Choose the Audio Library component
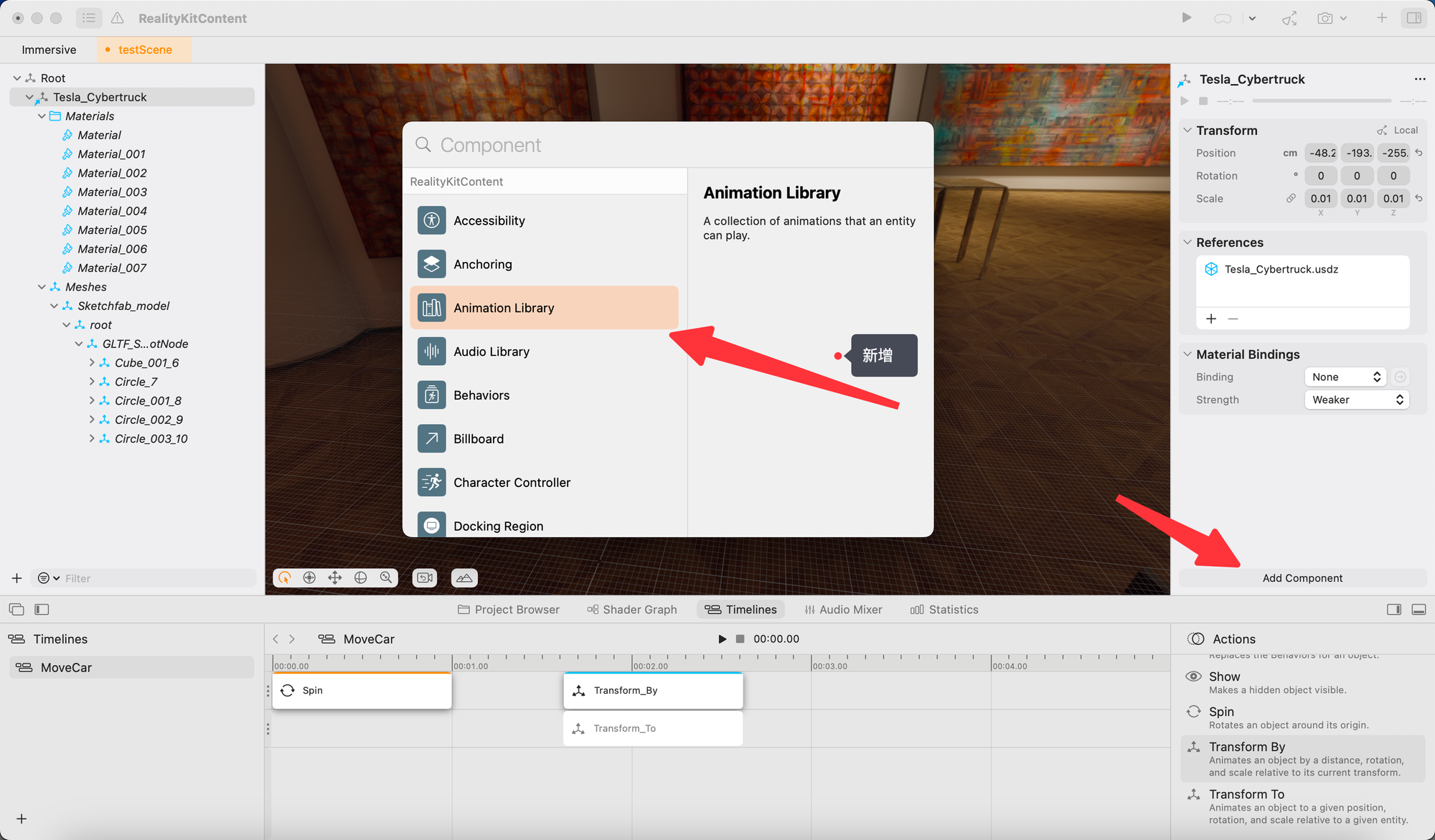The image size is (1435, 840). [544, 351]
